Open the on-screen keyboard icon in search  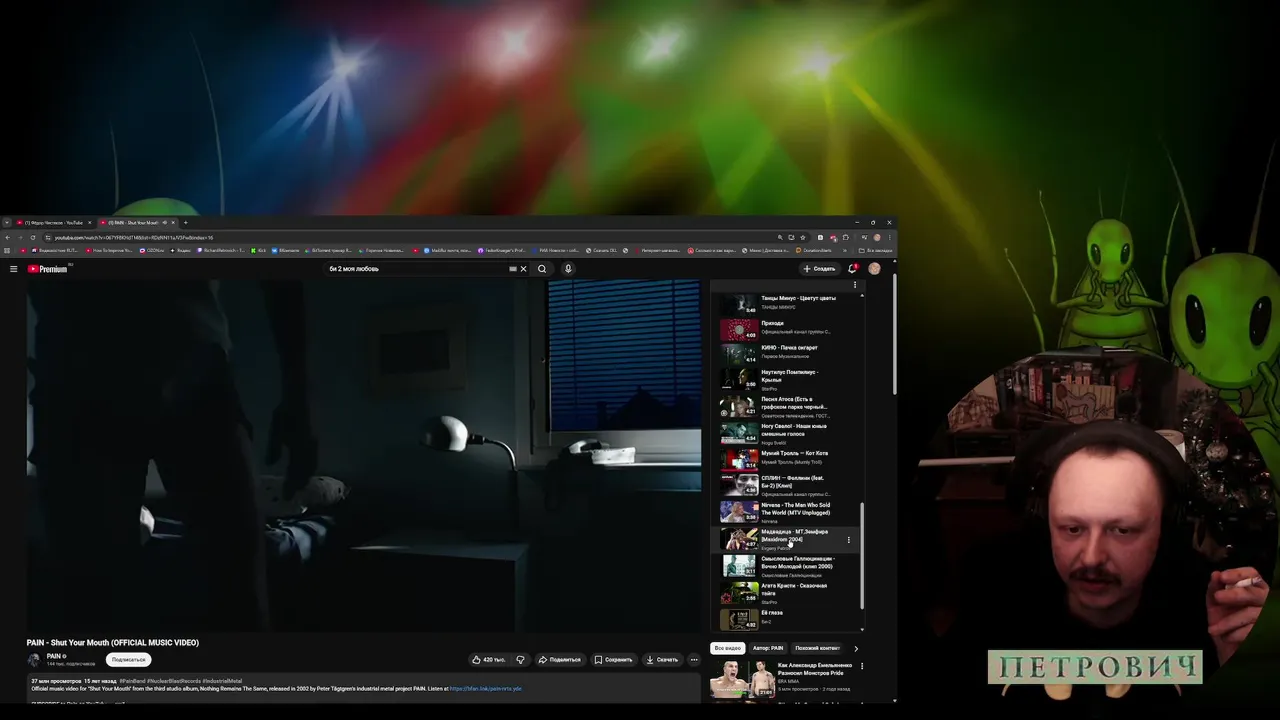point(513,269)
